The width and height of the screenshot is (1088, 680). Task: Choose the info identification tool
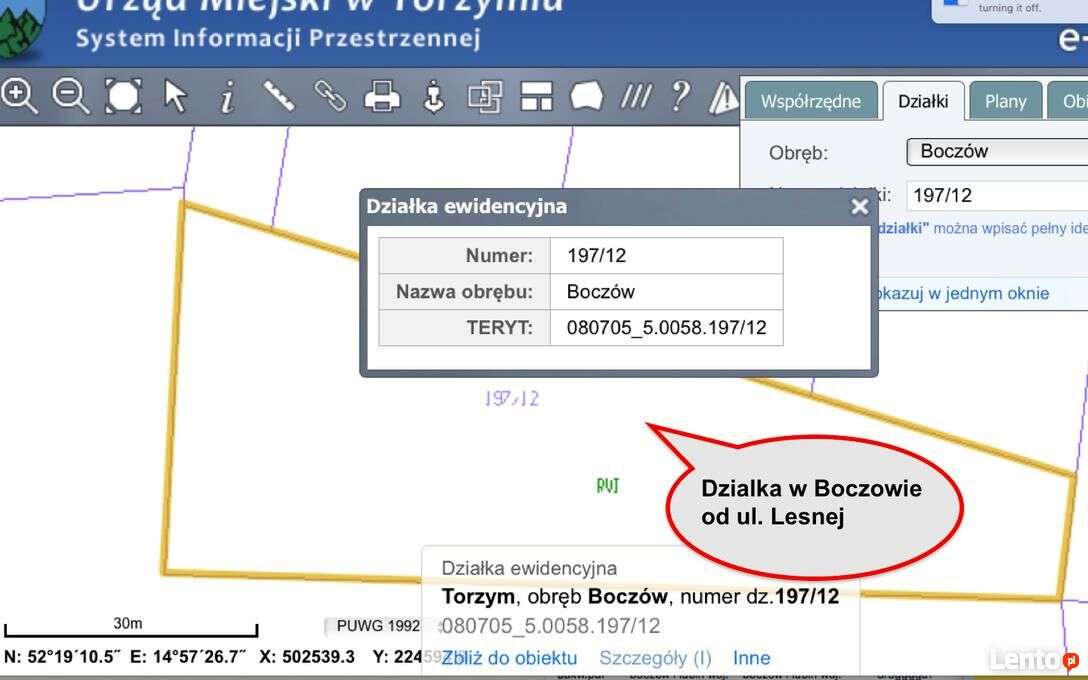point(227,96)
